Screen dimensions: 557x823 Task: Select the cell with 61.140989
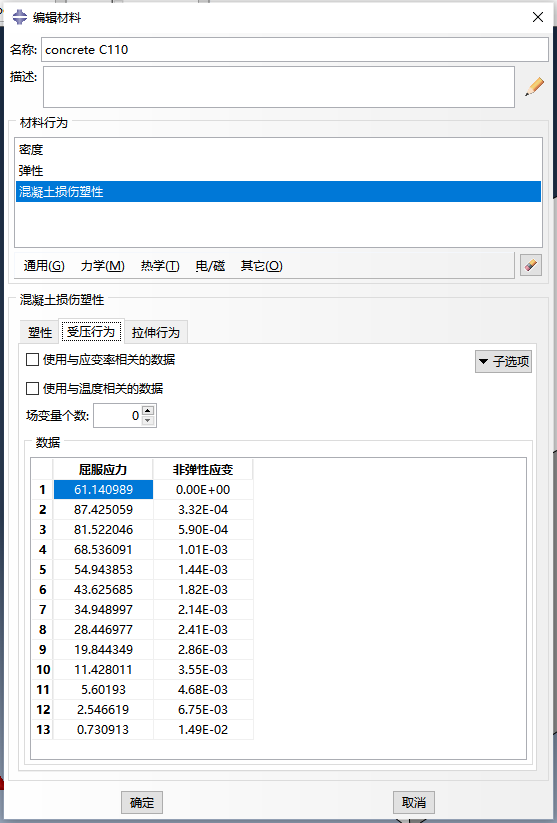(x=103, y=490)
